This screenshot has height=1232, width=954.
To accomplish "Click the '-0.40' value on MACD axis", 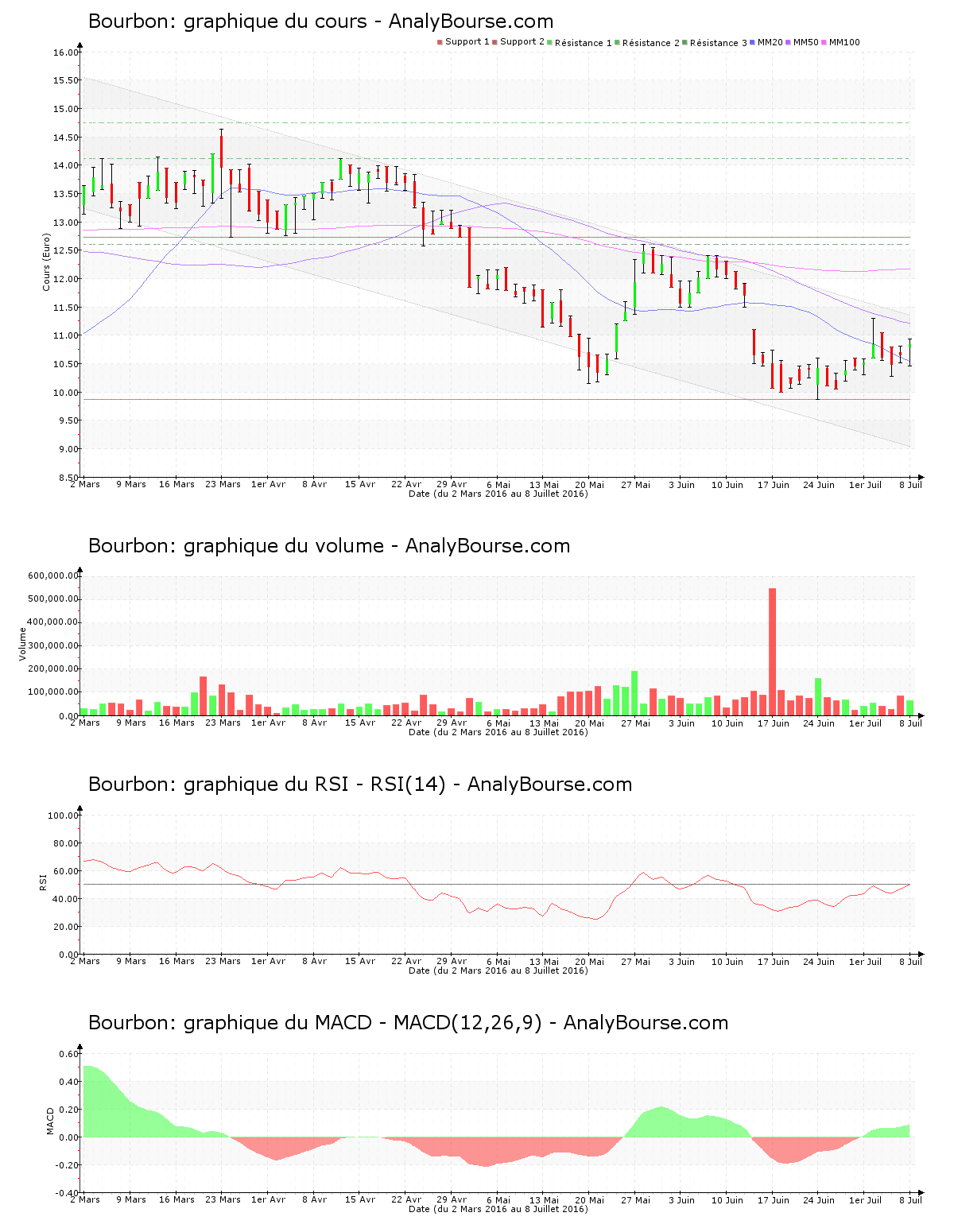I will [68, 1193].
